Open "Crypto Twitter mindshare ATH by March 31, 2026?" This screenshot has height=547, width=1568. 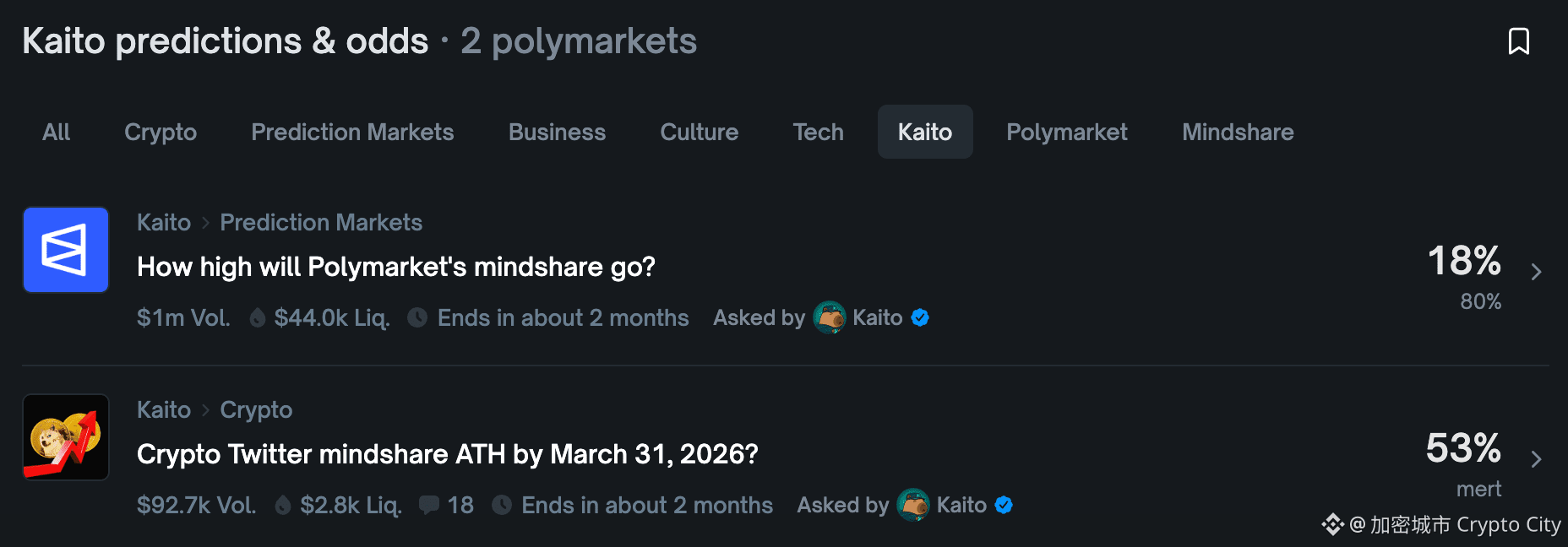click(x=448, y=454)
